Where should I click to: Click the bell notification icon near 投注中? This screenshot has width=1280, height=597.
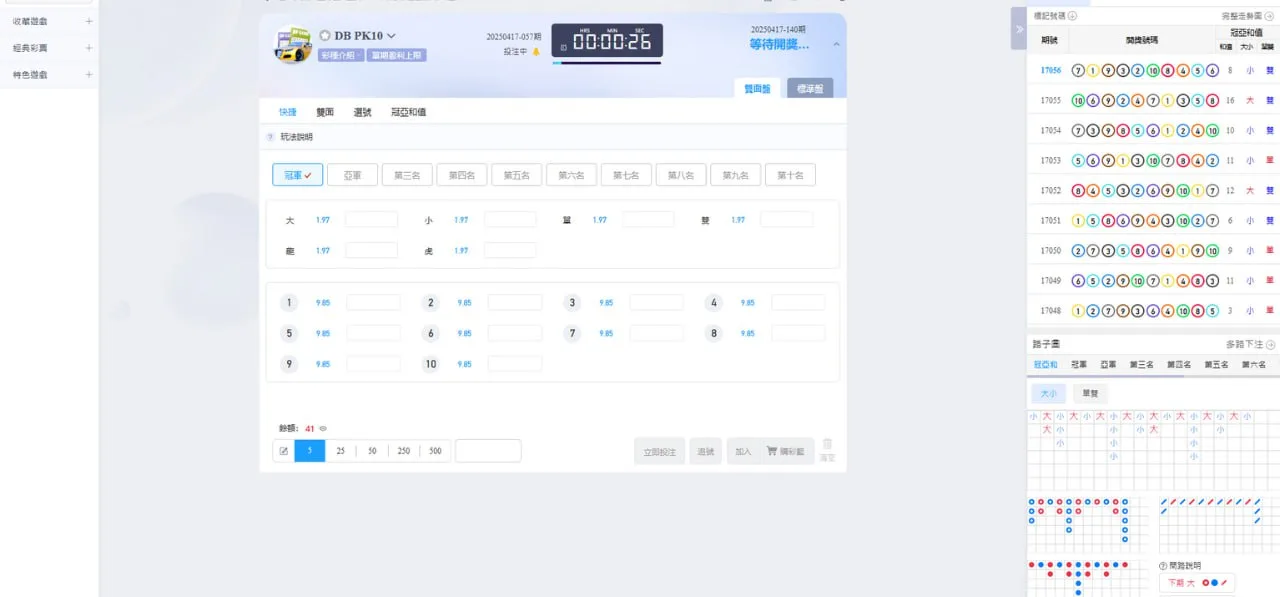536,52
